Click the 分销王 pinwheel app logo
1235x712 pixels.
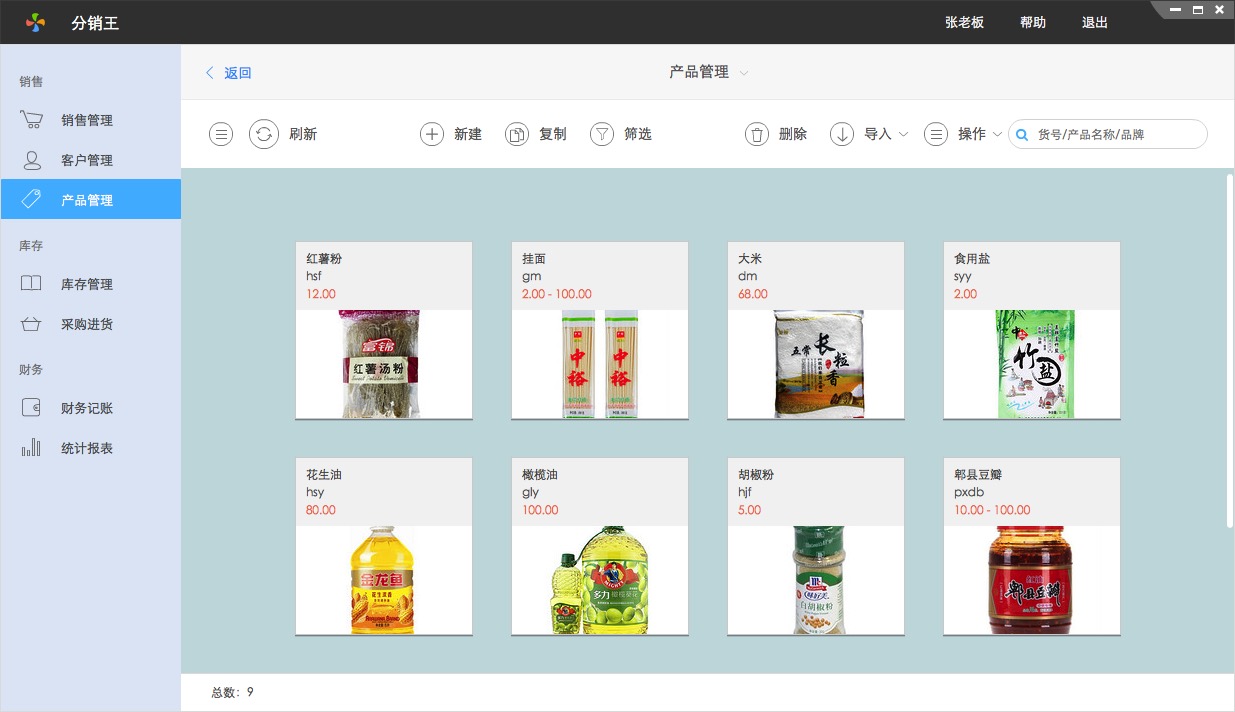click(x=35, y=22)
